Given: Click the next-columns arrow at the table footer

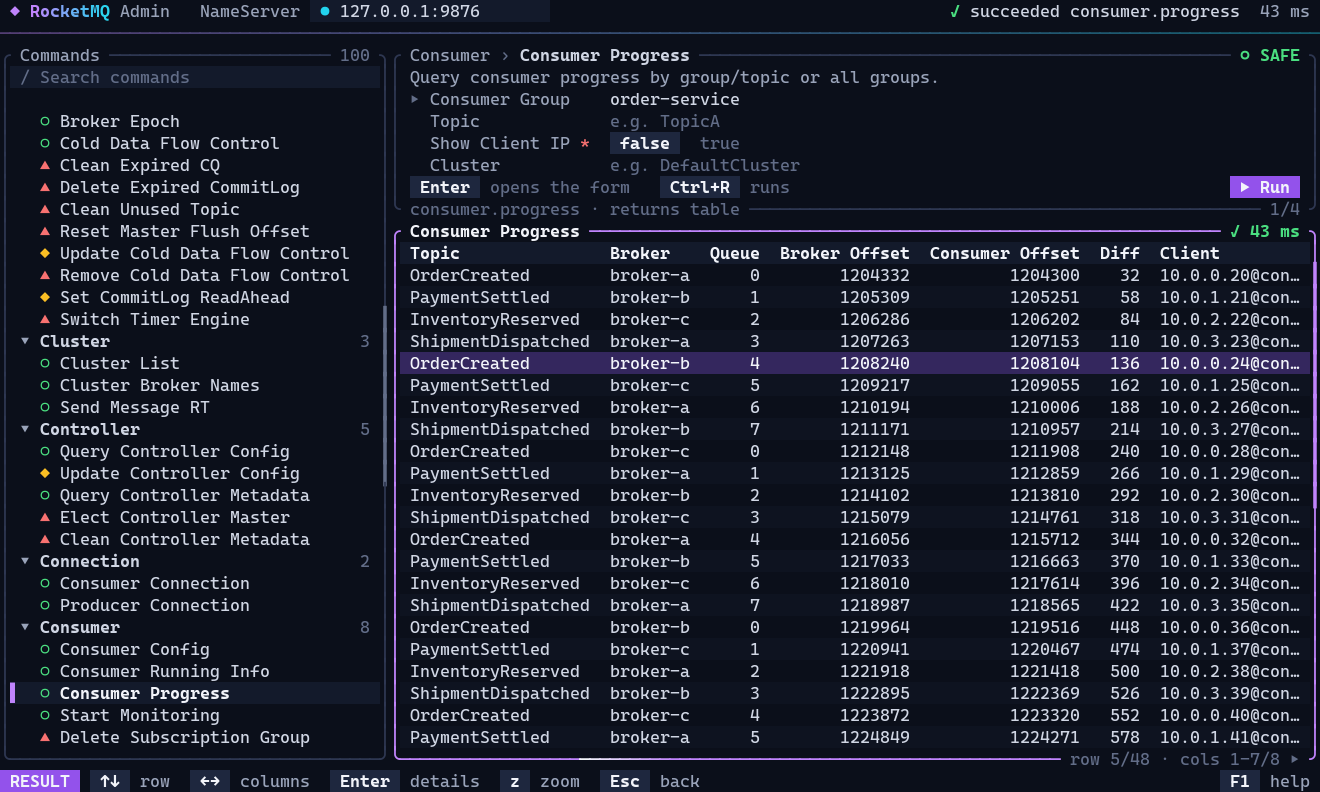Looking at the screenshot, I should coord(1295,760).
